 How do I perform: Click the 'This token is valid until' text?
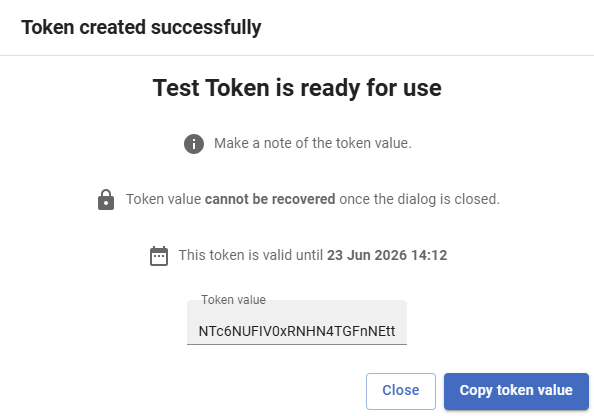pyautogui.click(x=251, y=255)
